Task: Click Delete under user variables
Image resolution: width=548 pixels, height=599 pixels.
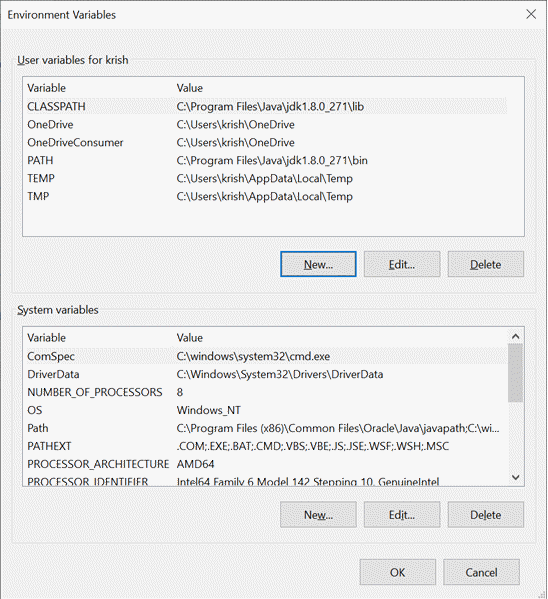Action: point(485,264)
